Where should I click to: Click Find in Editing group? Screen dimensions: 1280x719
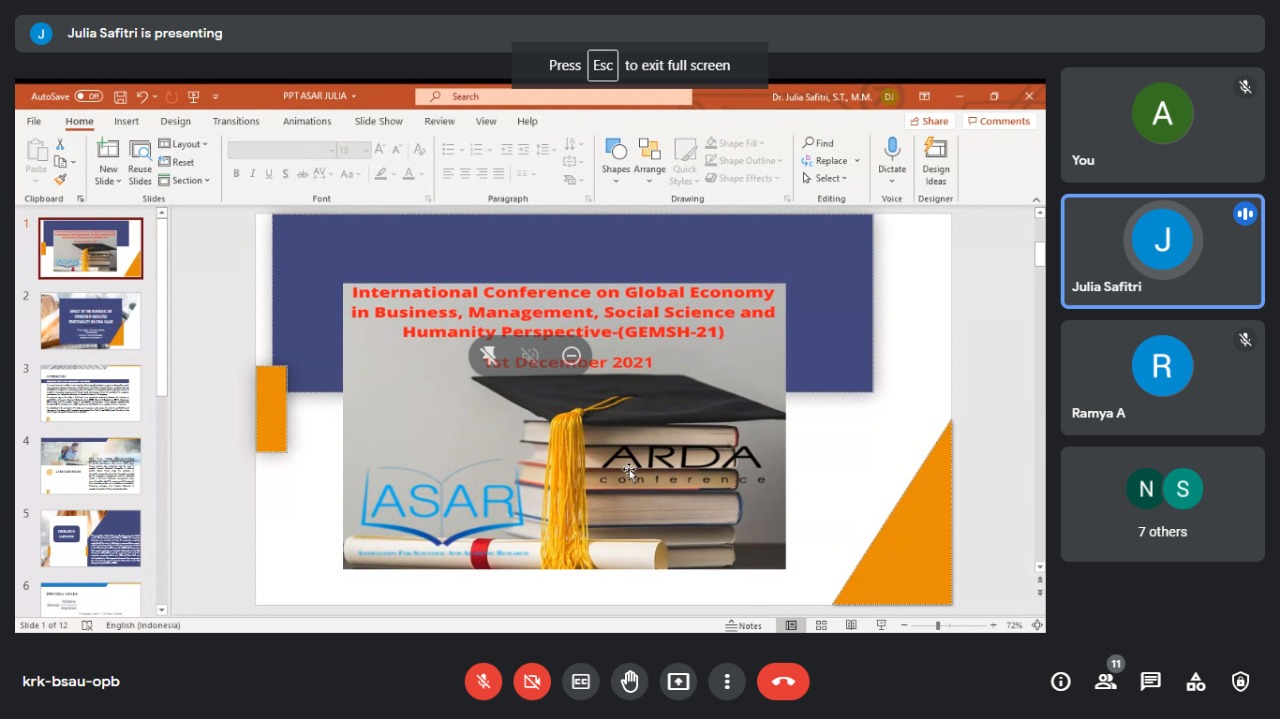[818, 143]
